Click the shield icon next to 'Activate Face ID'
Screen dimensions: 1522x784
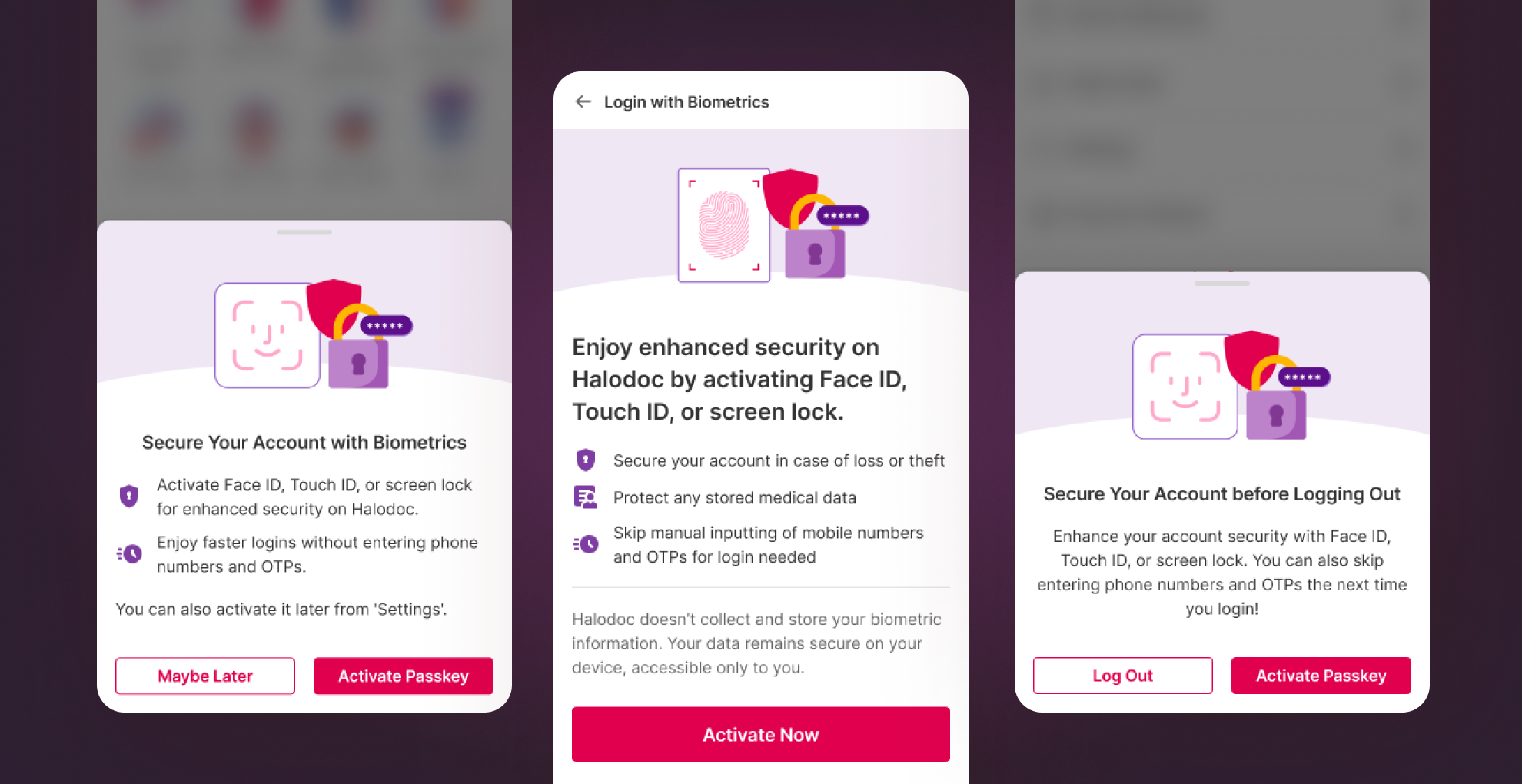pos(129,496)
